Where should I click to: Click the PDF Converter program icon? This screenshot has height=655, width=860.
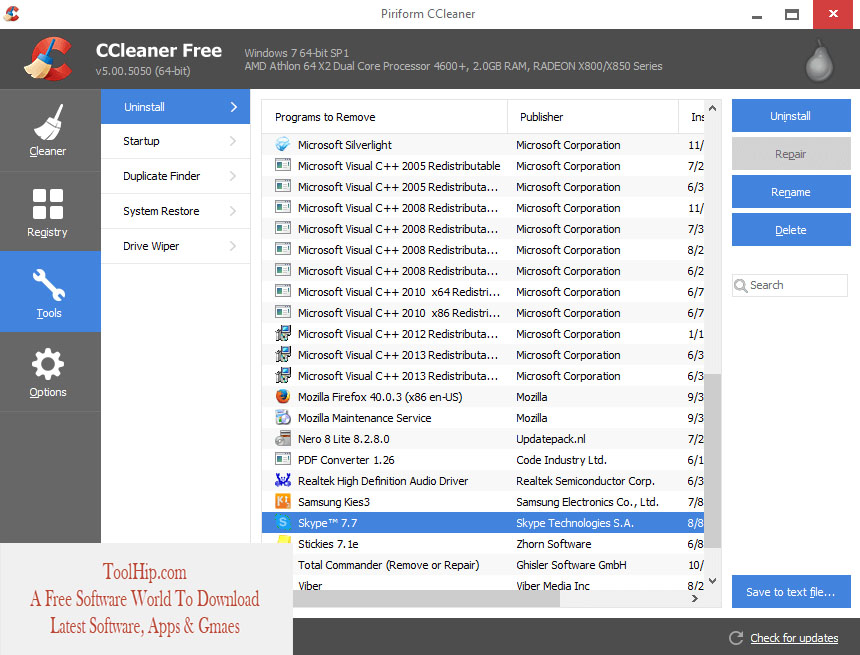(282, 460)
